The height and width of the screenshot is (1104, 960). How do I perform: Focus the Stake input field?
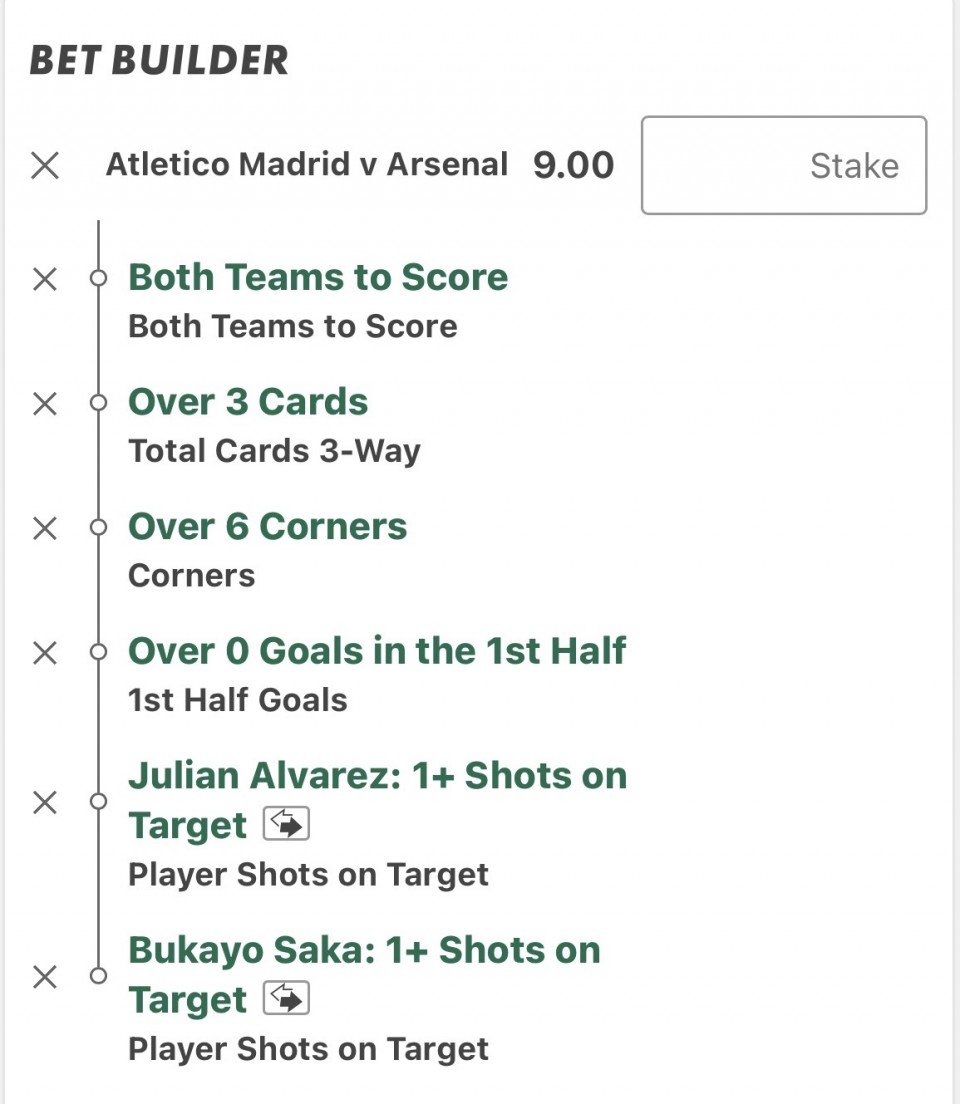pos(783,165)
